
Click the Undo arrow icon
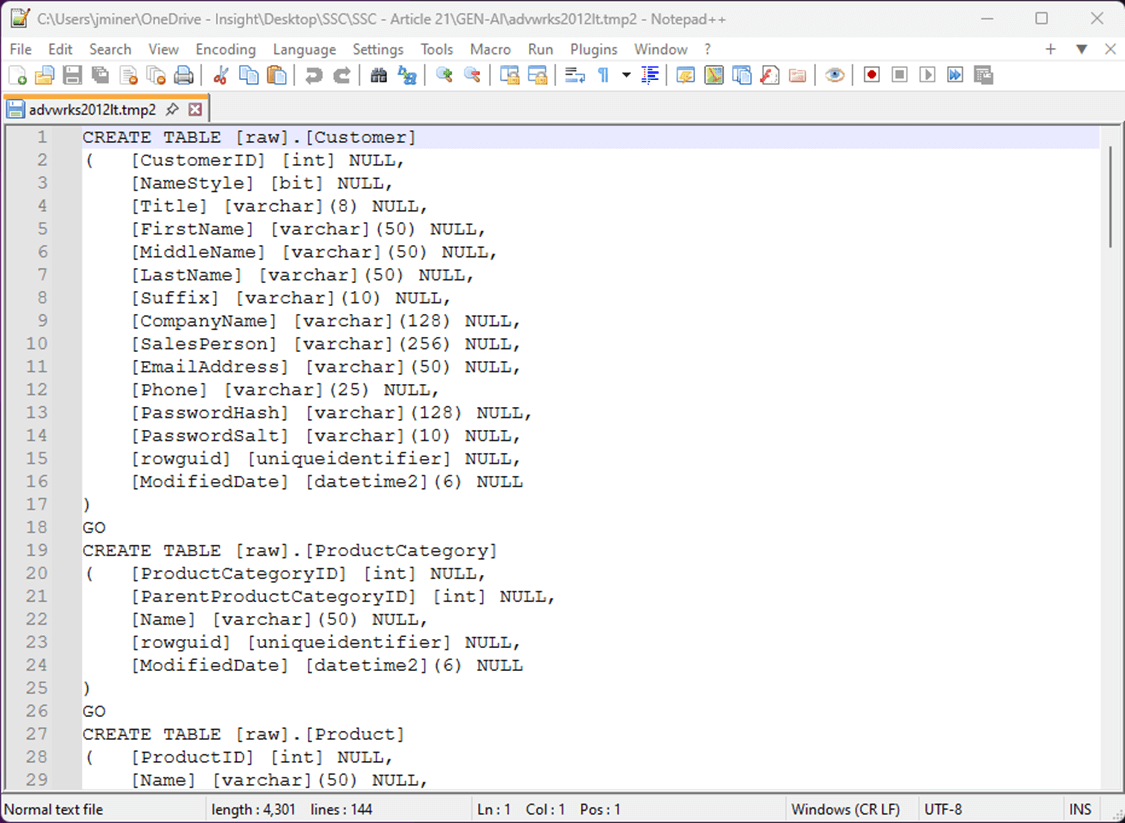tap(314, 75)
